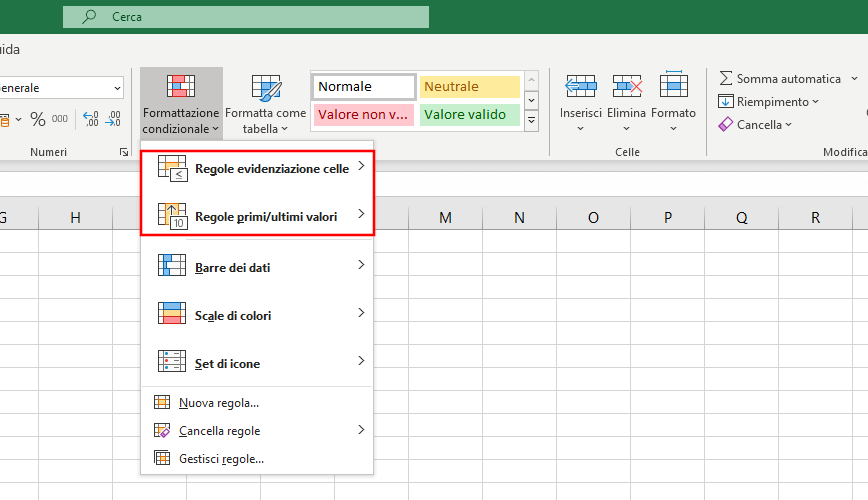Screen dimensions: 868x500
Task: Choose Gestisci regole from the menu
Action: 257,458
